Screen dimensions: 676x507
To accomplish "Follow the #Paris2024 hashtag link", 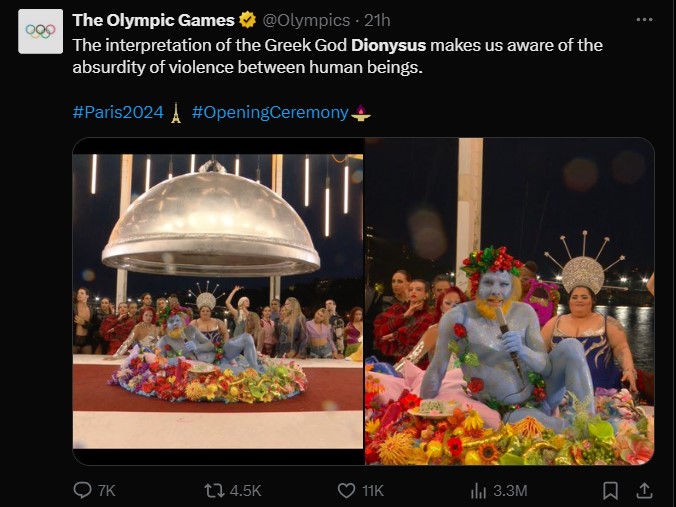I will click(117, 112).
